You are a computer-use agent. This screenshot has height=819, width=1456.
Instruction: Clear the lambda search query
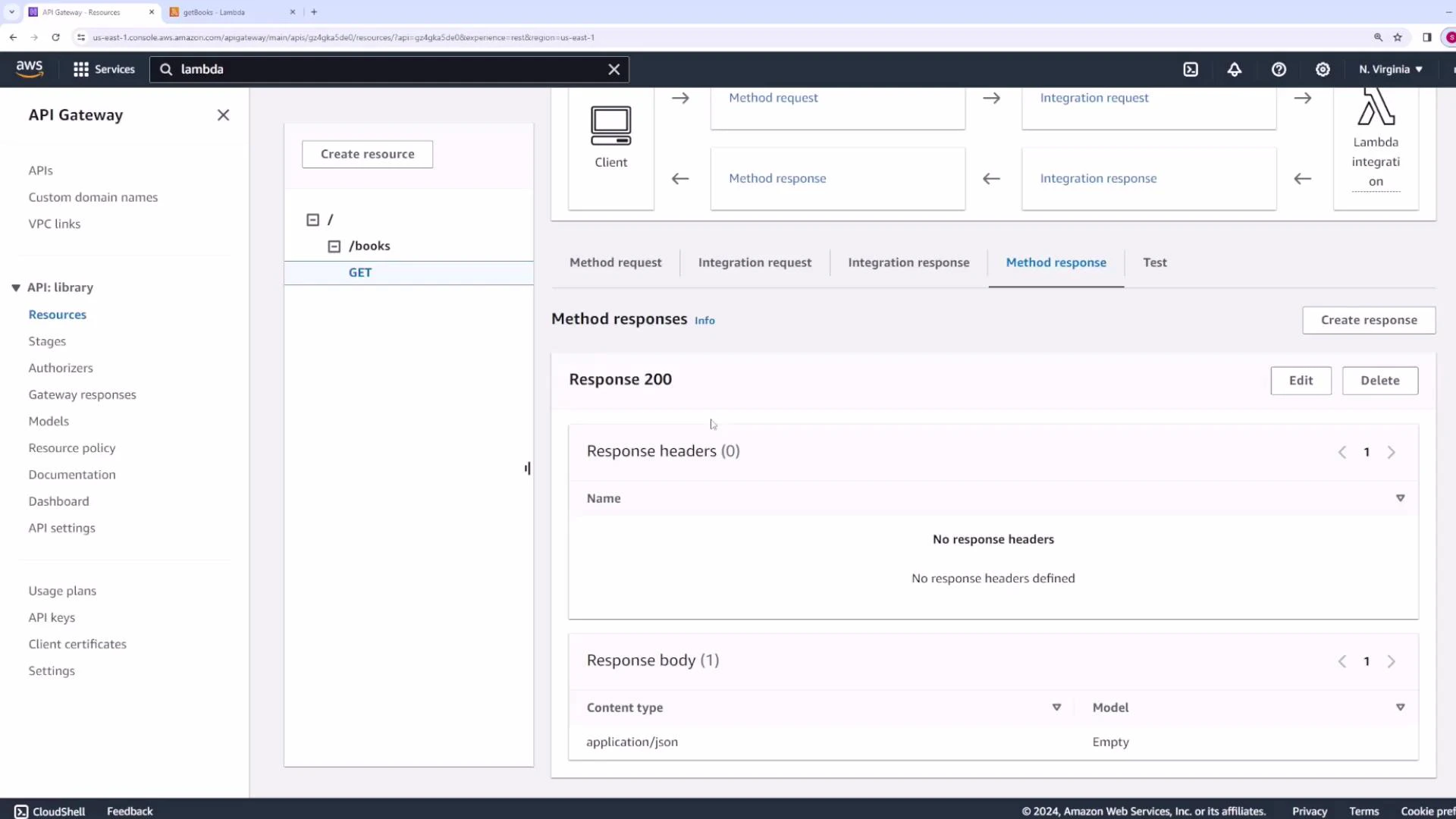613,69
